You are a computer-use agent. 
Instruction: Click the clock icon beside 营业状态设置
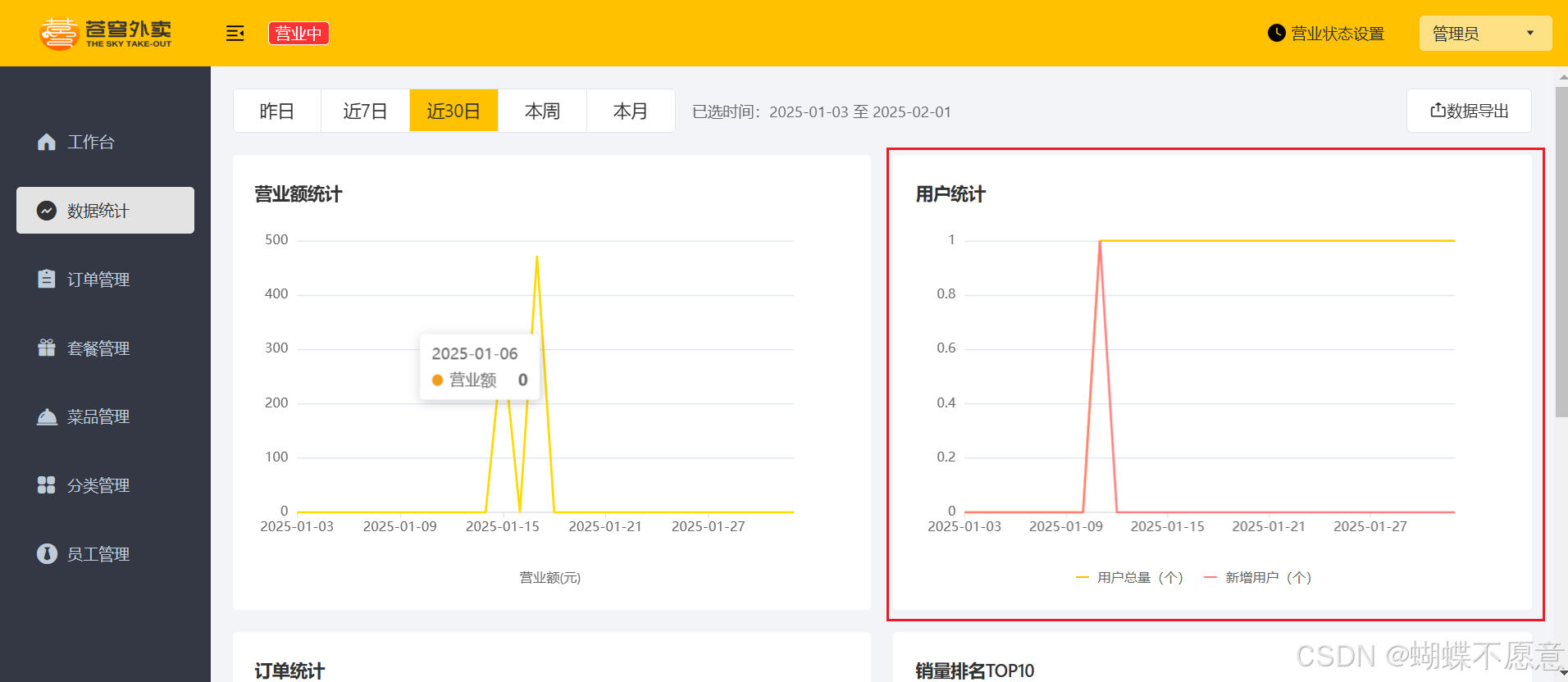(1276, 33)
